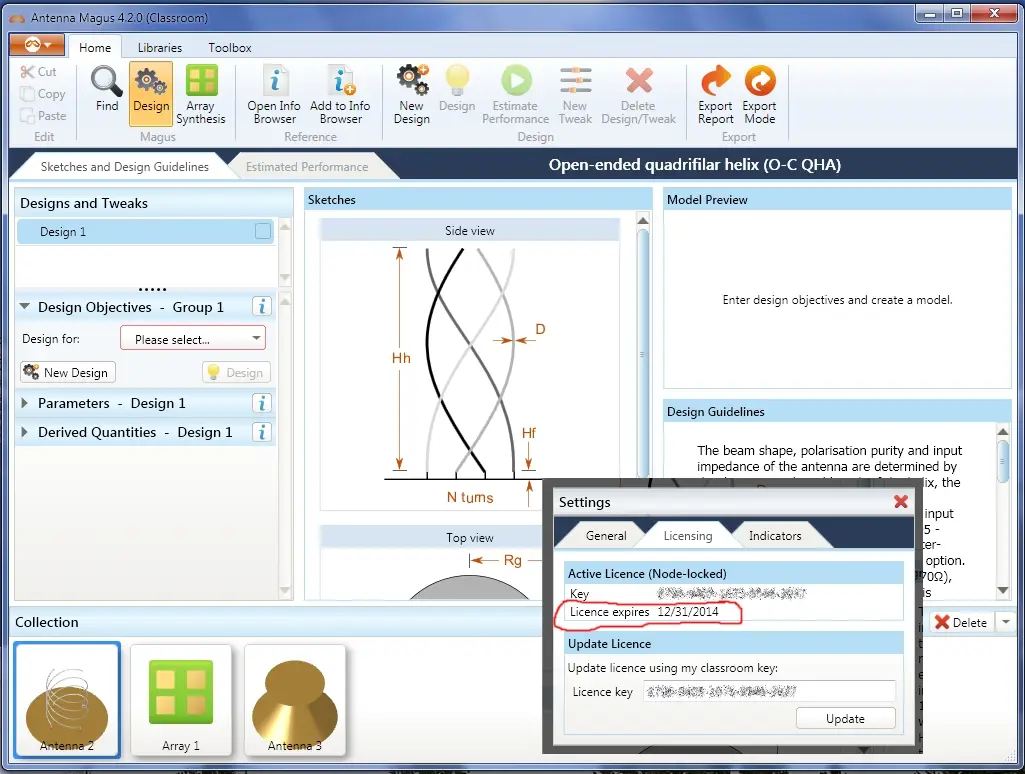The height and width of the screenshot is (774, 1025).
Task: Open the Licensing settings tab
Action: click(688, 535)
